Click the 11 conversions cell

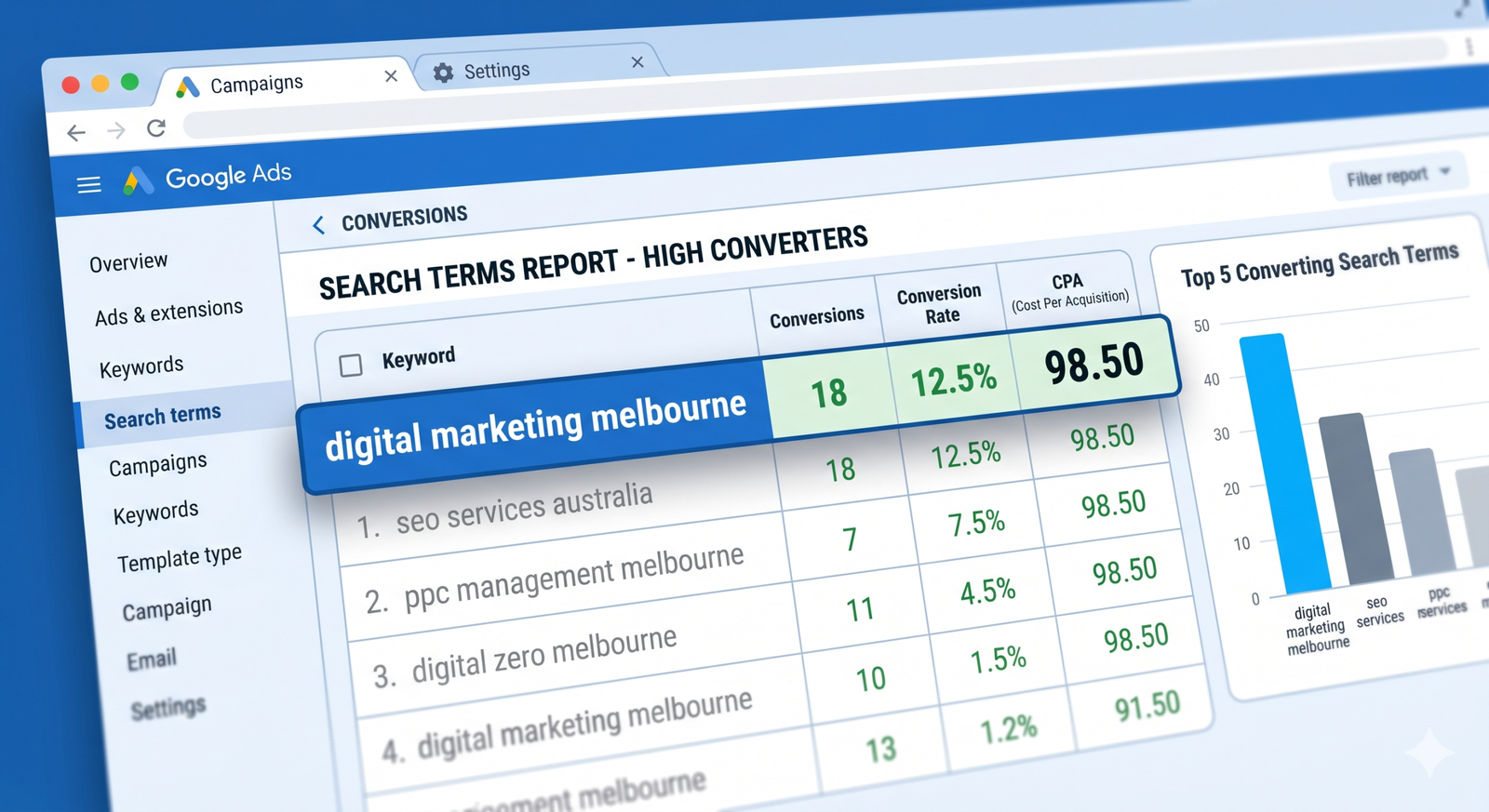click(x=859, y=610)
